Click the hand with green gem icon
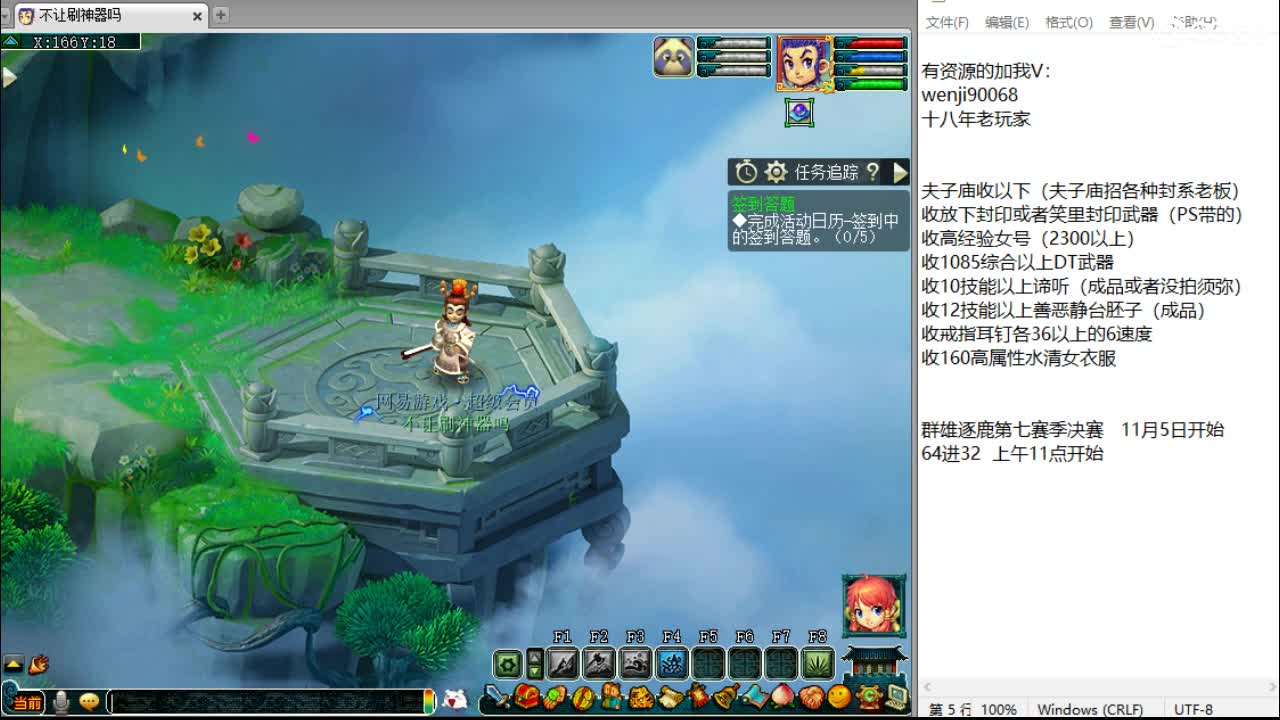Viewport: 1280px width, 720px height. pos(554,696)
